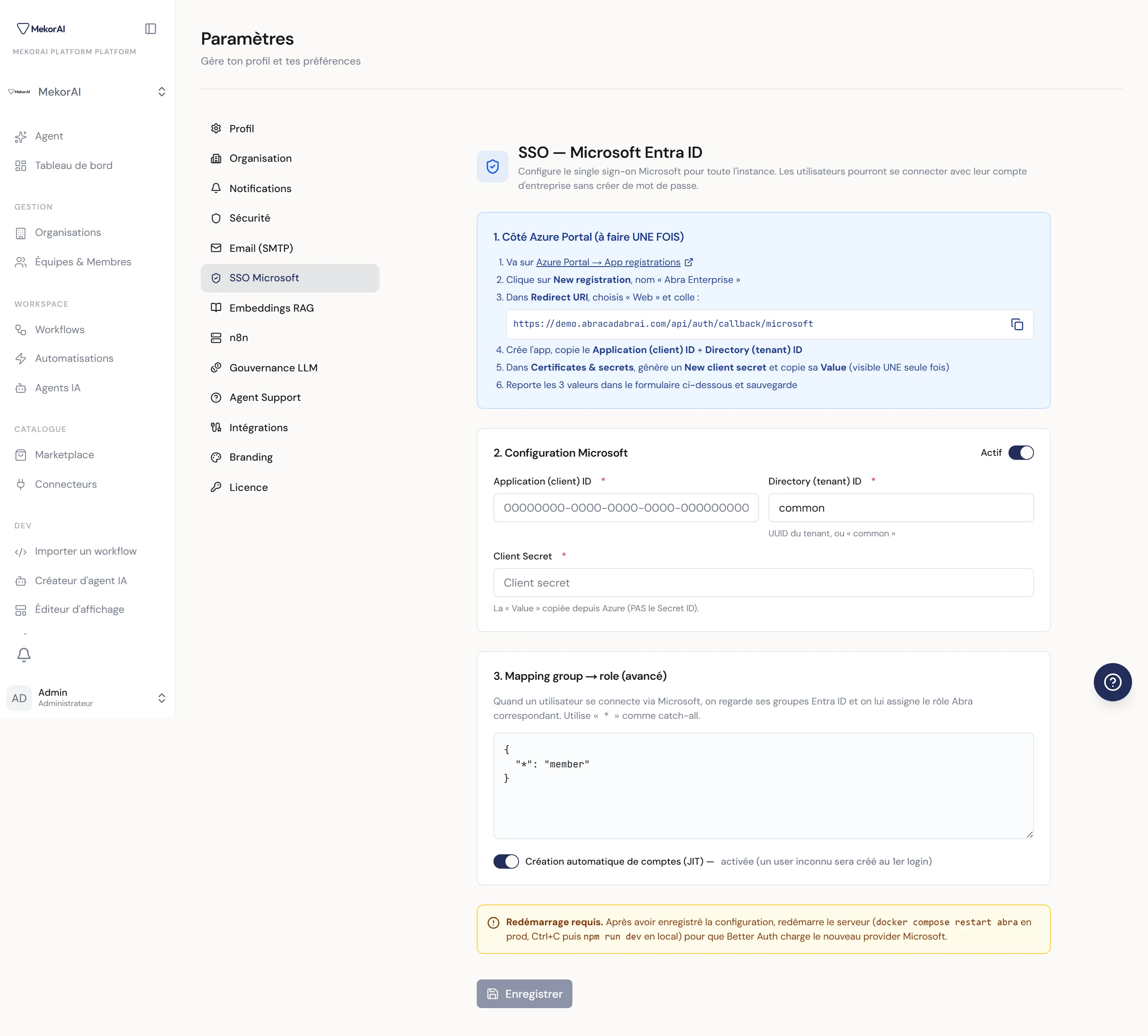Select the SSO Microsoft settings tab
The height and width of the screenshot is (1036, 1148).
(290, 278)
